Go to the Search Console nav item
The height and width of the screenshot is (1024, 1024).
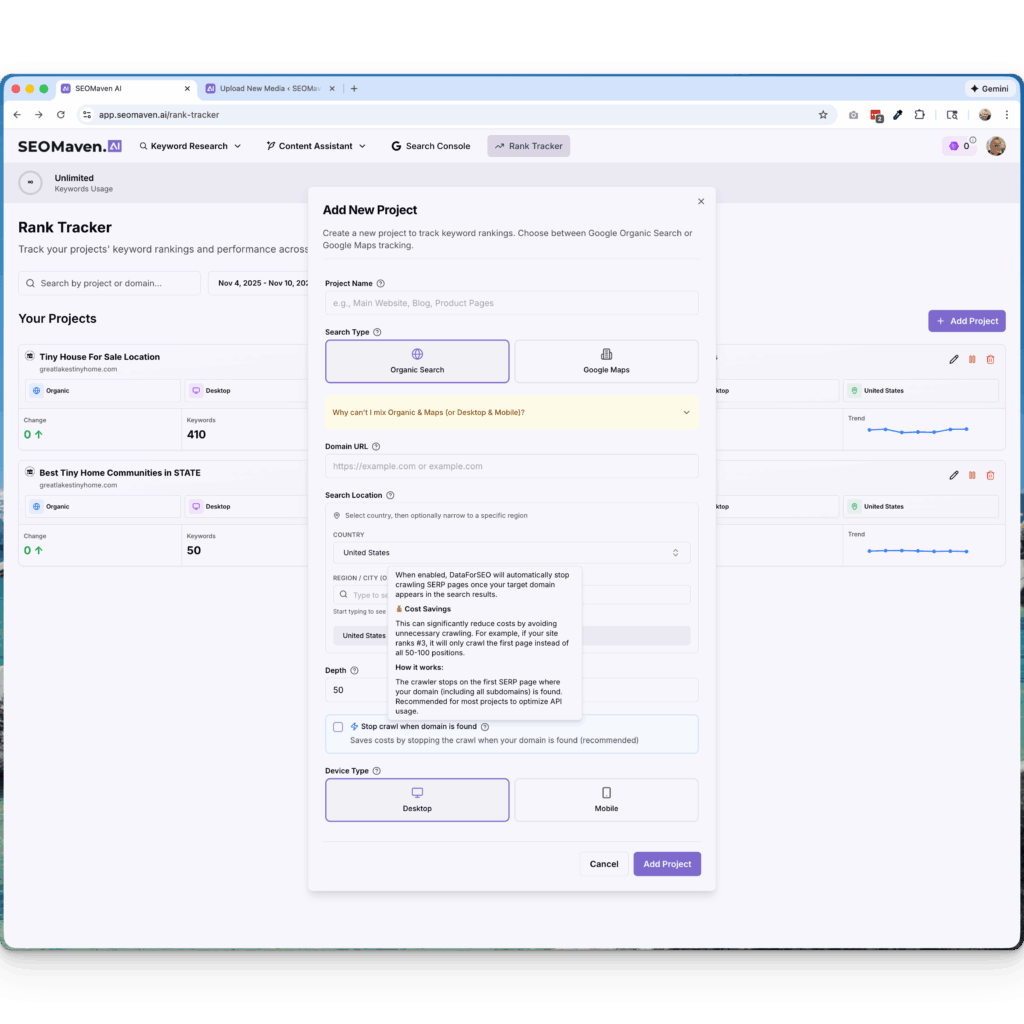pos(430,146)
